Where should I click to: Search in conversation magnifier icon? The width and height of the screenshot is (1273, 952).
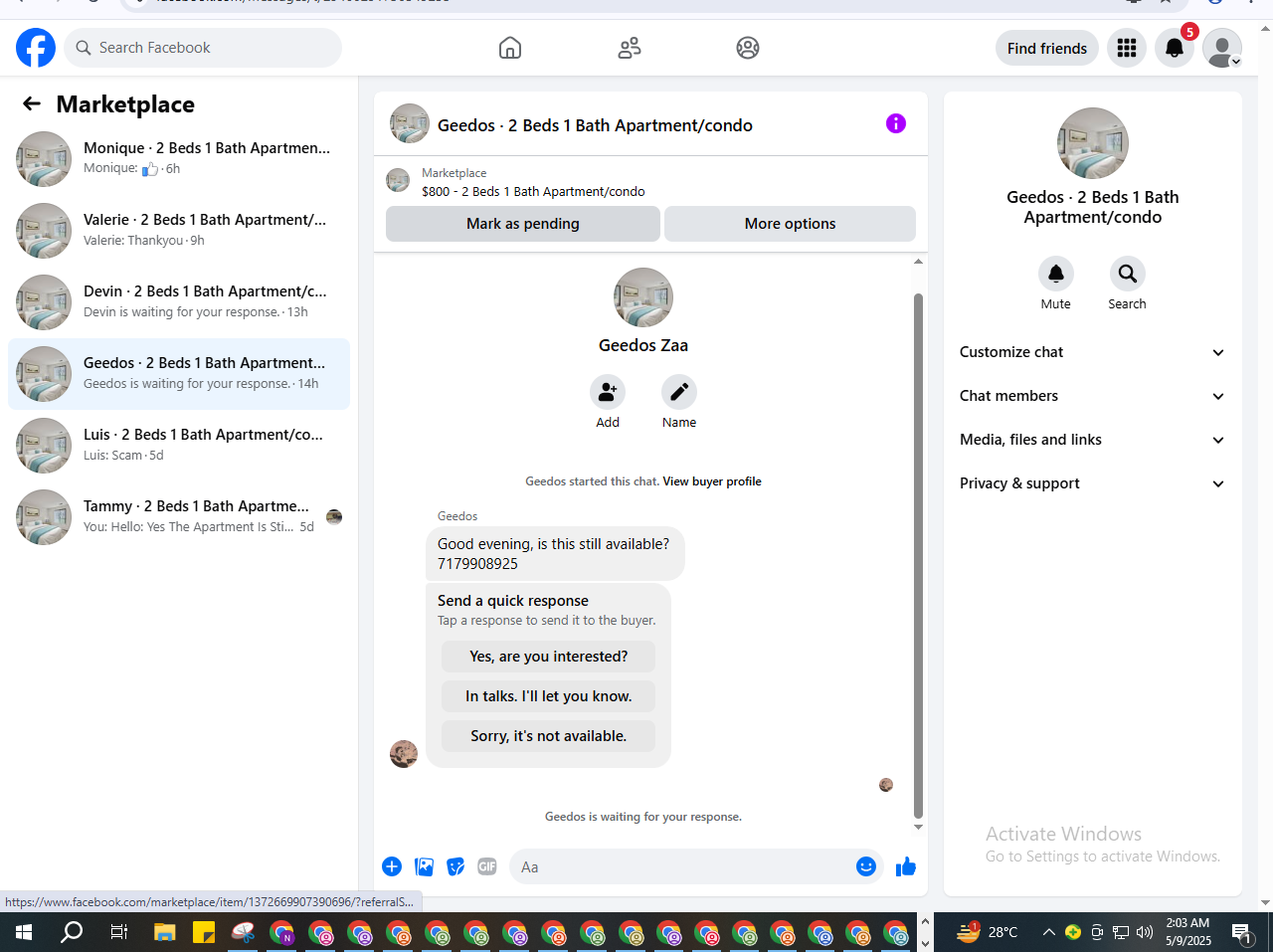tap(1128, 274)
